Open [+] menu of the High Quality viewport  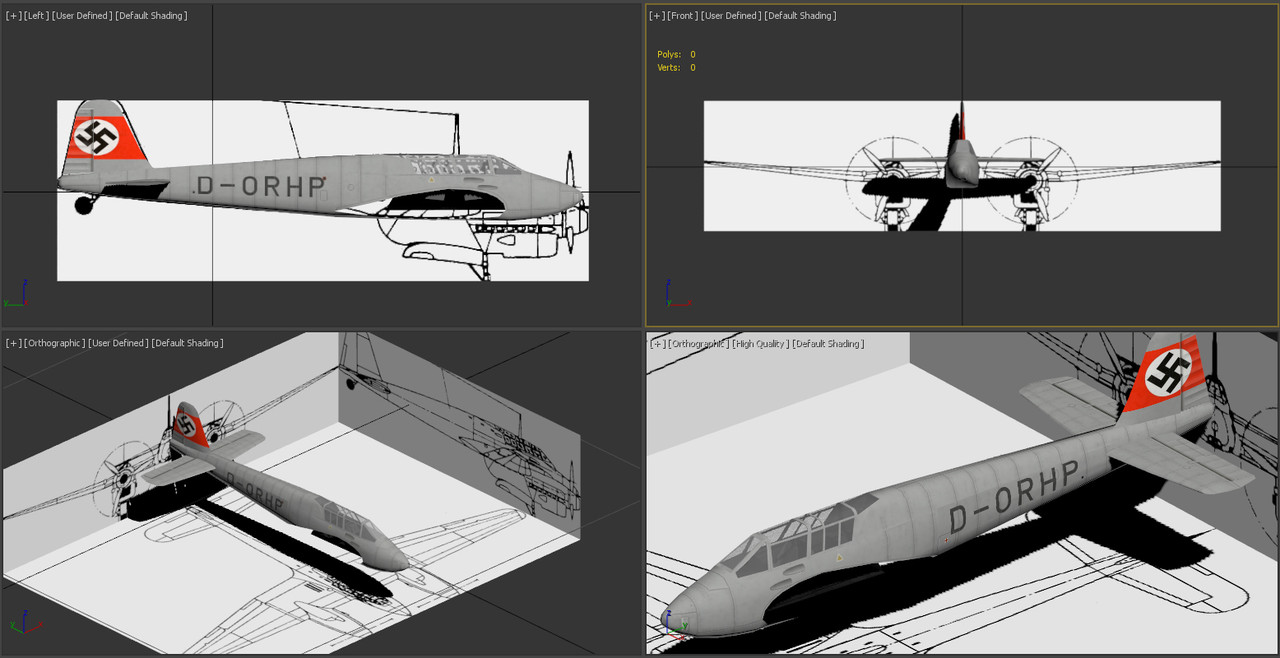coord(657,343)
